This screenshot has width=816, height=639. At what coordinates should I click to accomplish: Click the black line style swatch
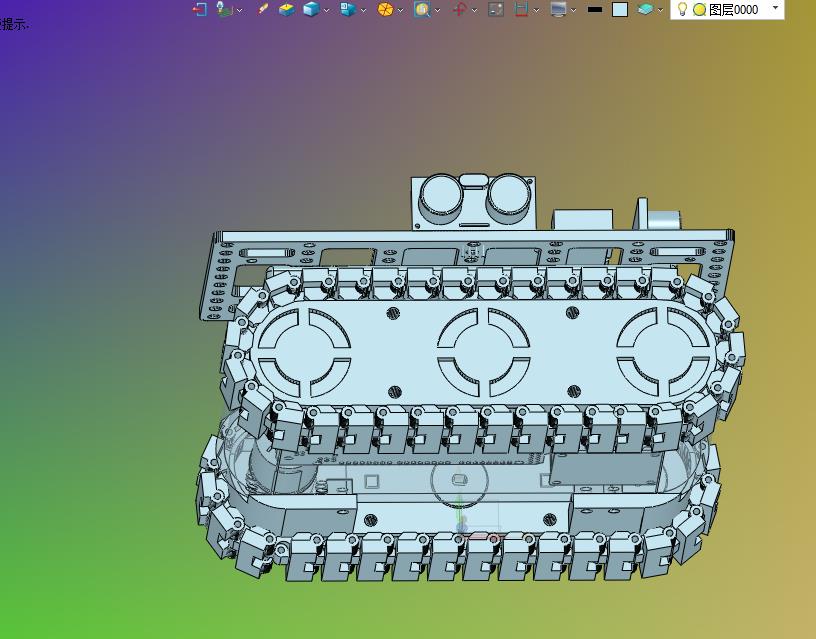(x=595, y=9)
